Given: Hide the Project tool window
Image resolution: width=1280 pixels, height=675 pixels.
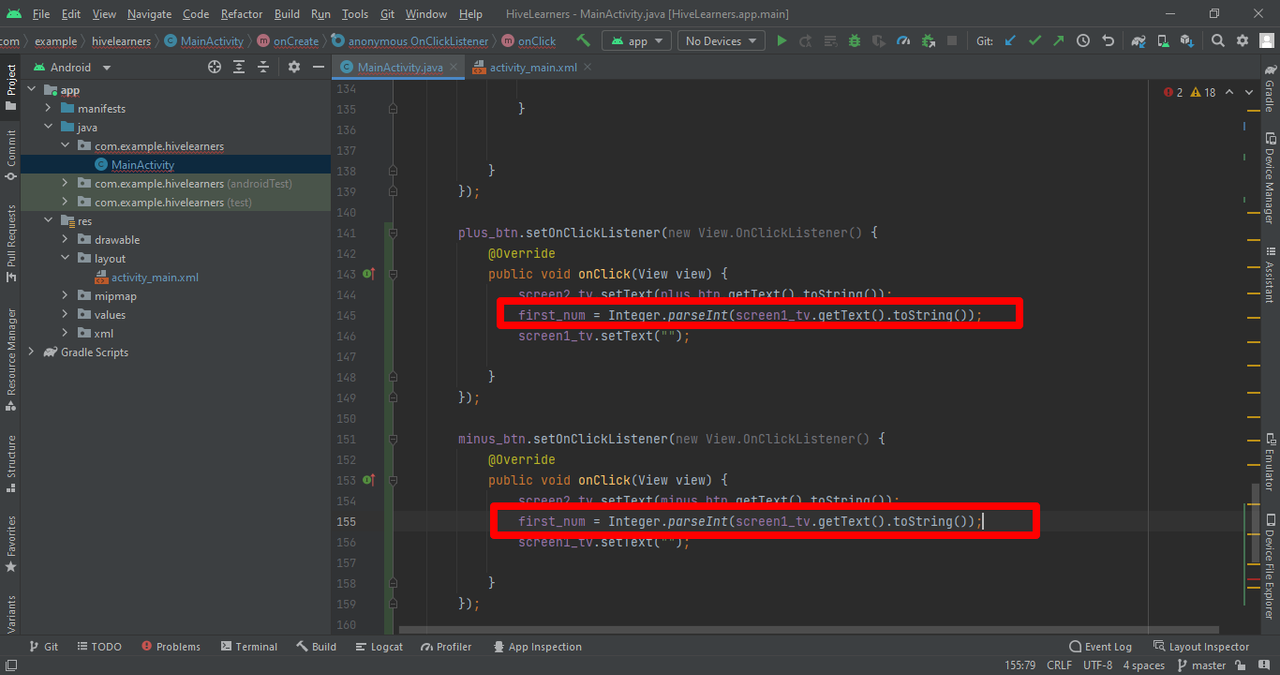Looking at the screenshot, I should coord(318,67).
